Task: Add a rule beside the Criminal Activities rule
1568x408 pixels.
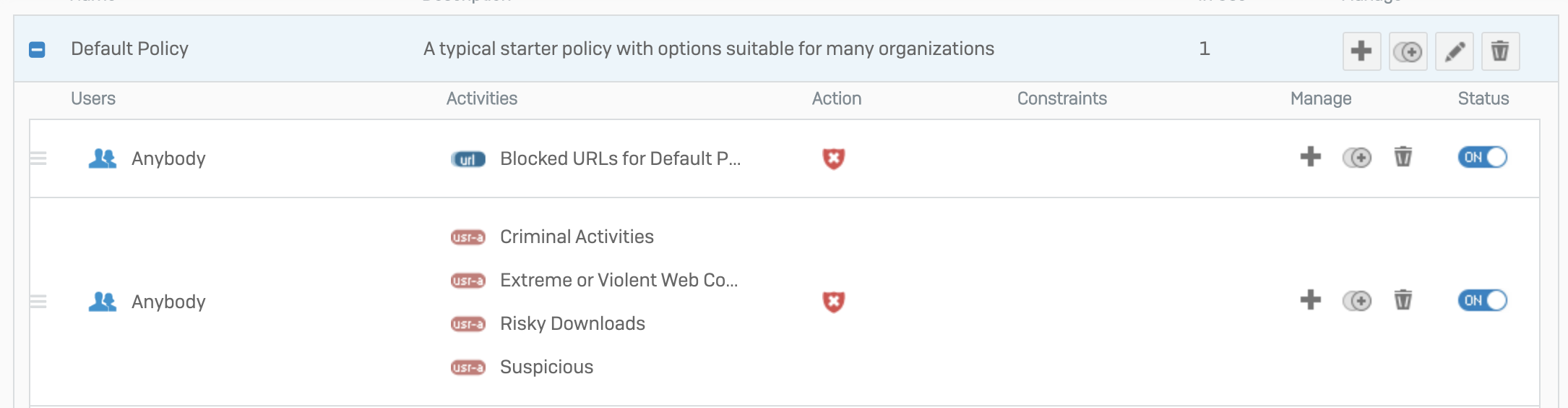Action: click(x=1310, y=300)
